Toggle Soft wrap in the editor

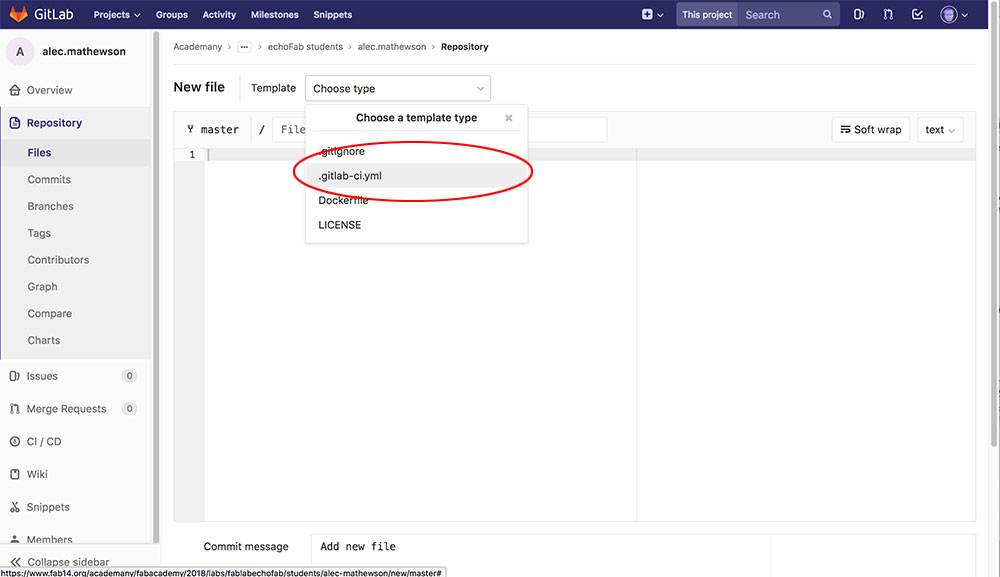click(871, 129)
